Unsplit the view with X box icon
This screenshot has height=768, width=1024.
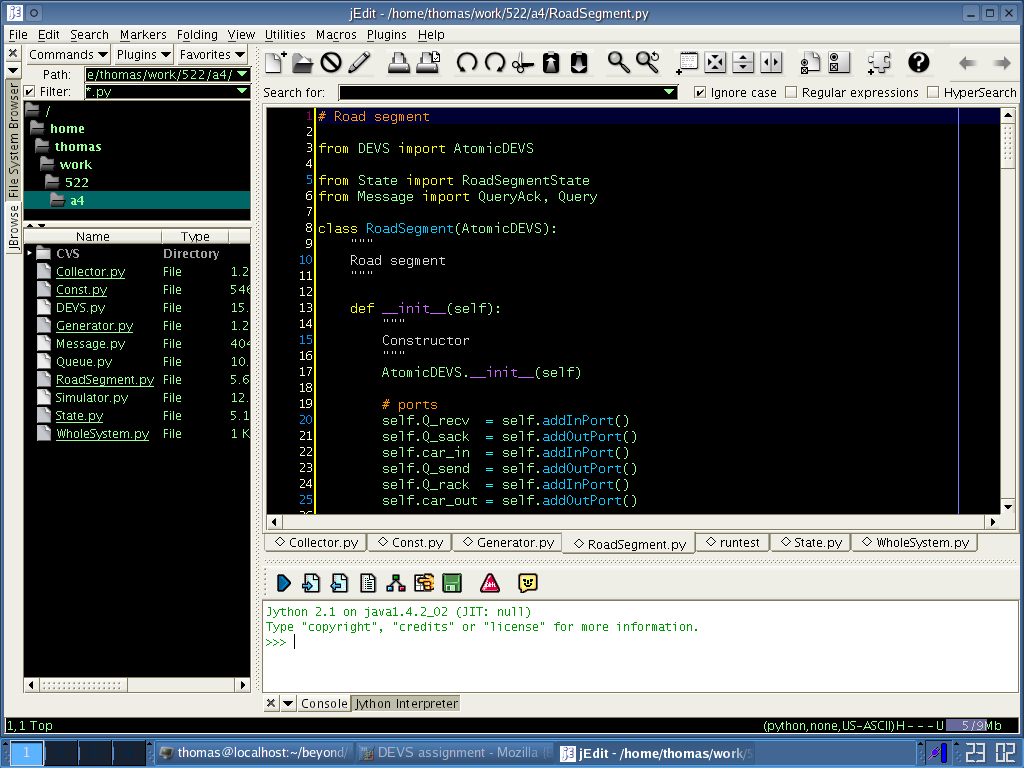pos(715,62)
